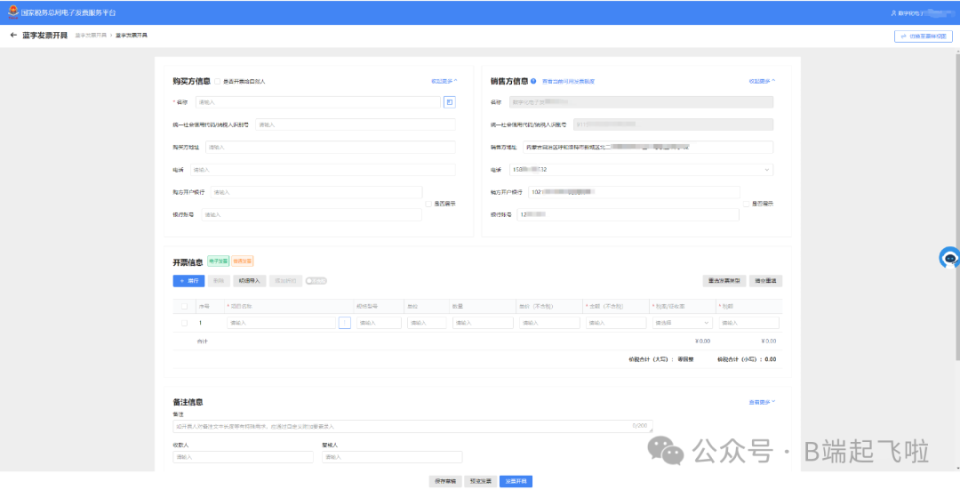
Task: Check the box next to 购买方信息 title
Action: click(x=217, y=81)
